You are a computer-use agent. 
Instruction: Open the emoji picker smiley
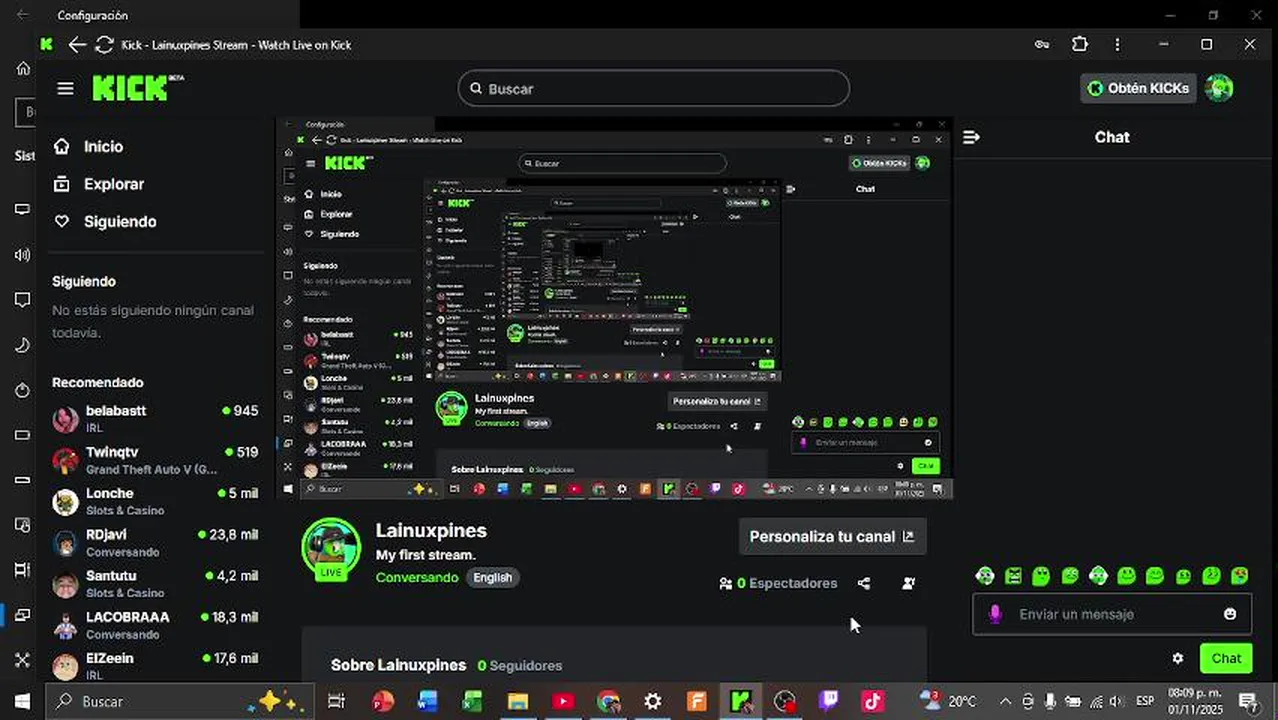[1230, 614]
